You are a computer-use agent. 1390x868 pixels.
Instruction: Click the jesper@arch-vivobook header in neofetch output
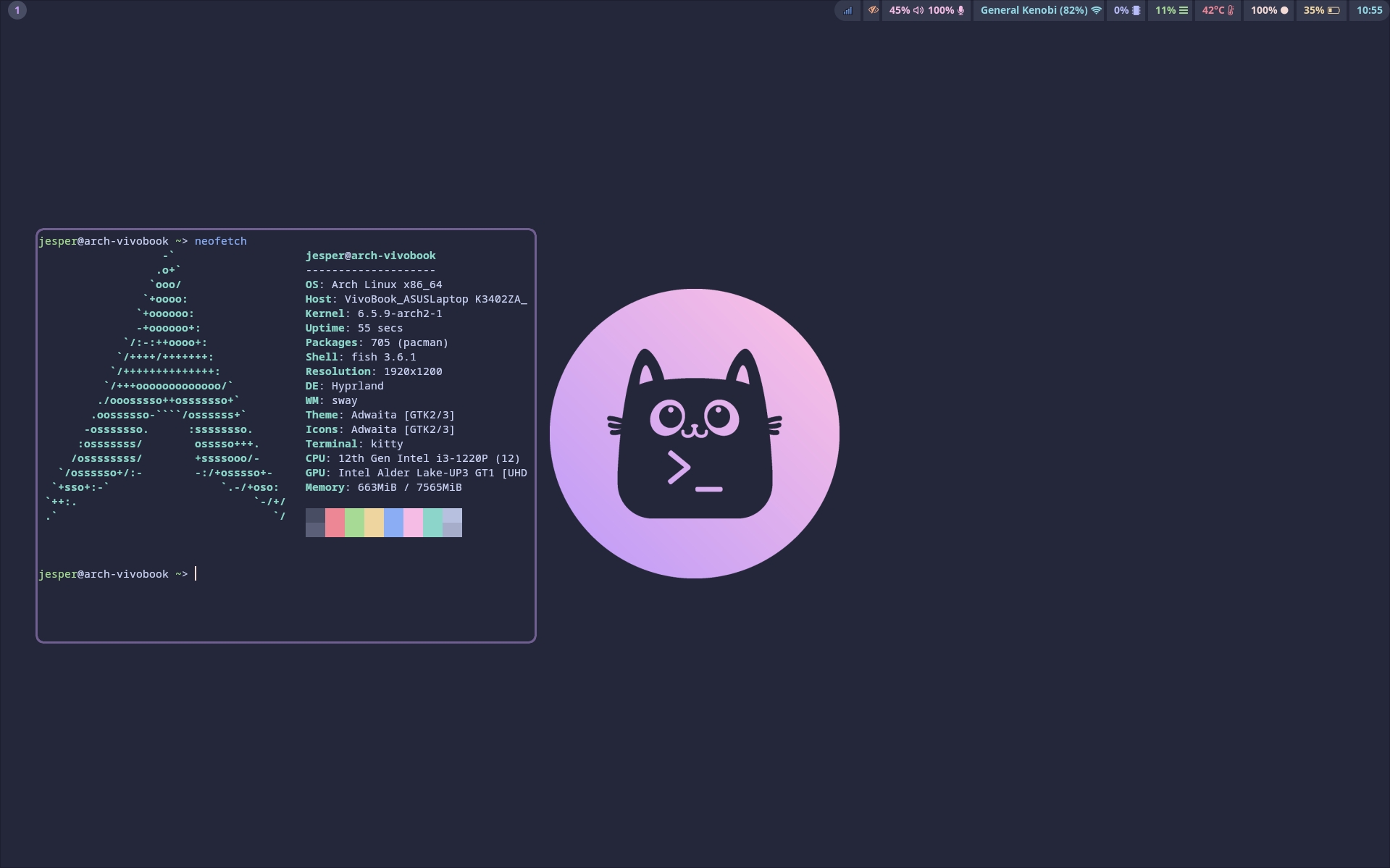pos(371,256)
